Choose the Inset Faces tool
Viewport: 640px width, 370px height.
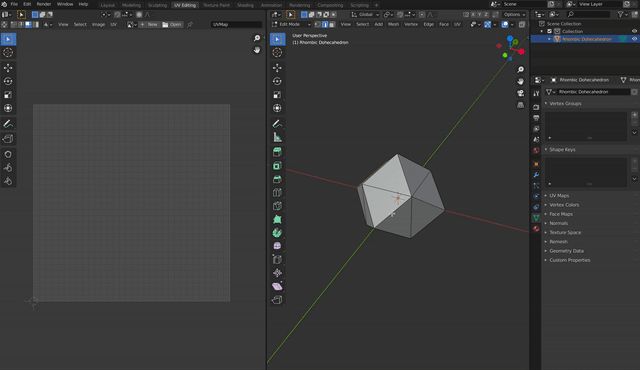277,166
